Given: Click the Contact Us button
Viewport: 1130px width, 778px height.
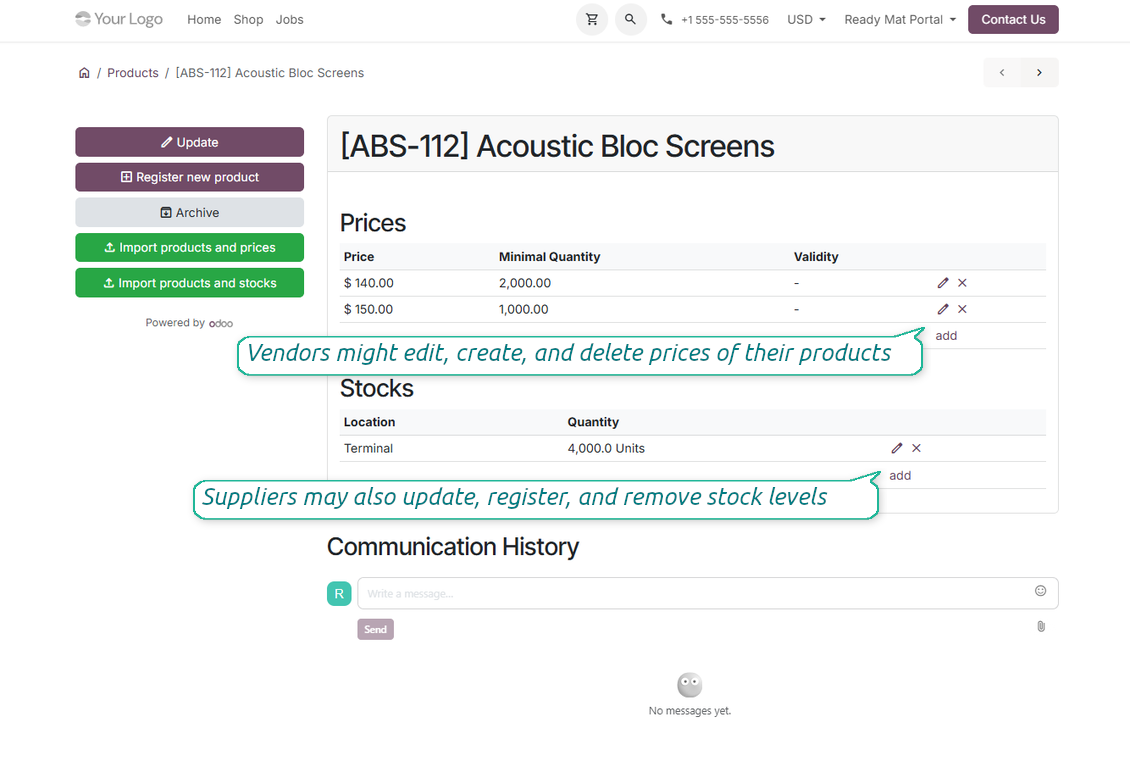Looking at the screenshot, I should point(1013,19).
